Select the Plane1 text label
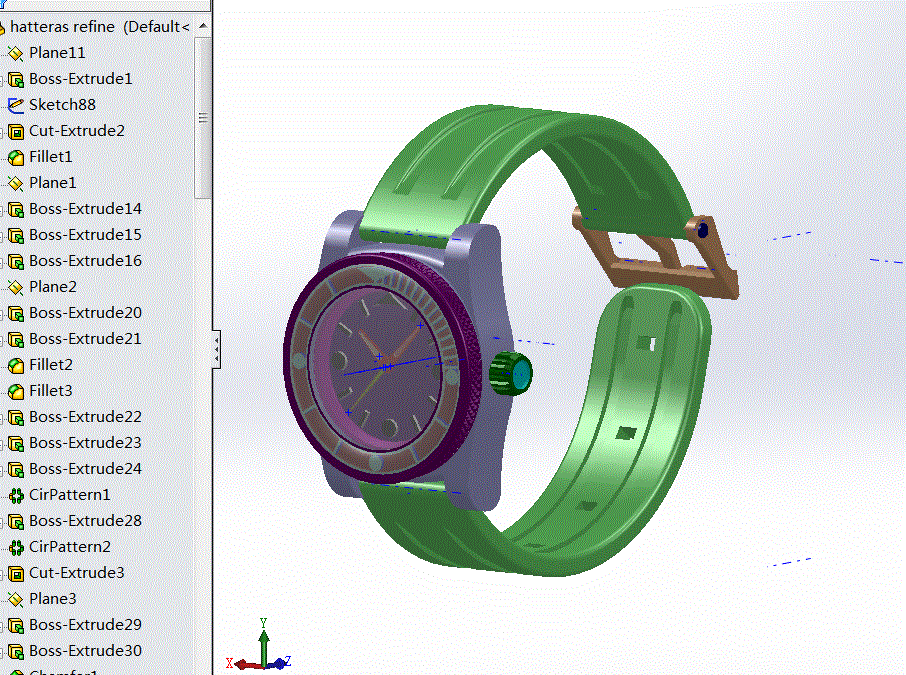This screenshot has height=675, width=906. 53,183
